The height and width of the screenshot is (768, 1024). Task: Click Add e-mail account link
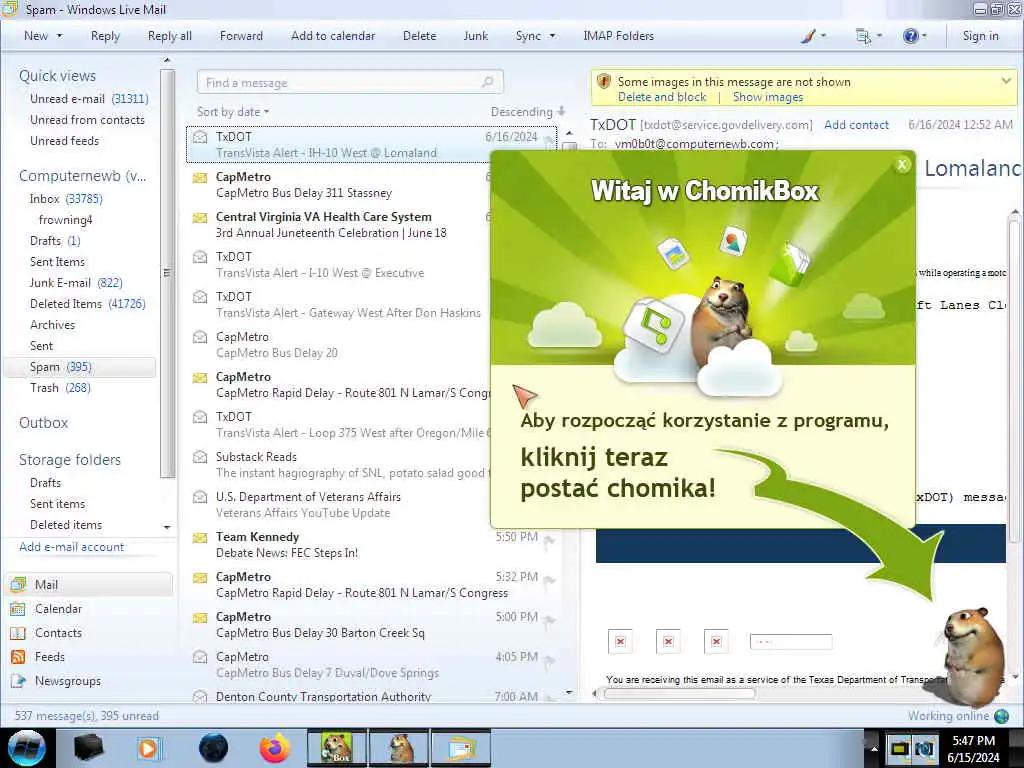click(71, 547)
